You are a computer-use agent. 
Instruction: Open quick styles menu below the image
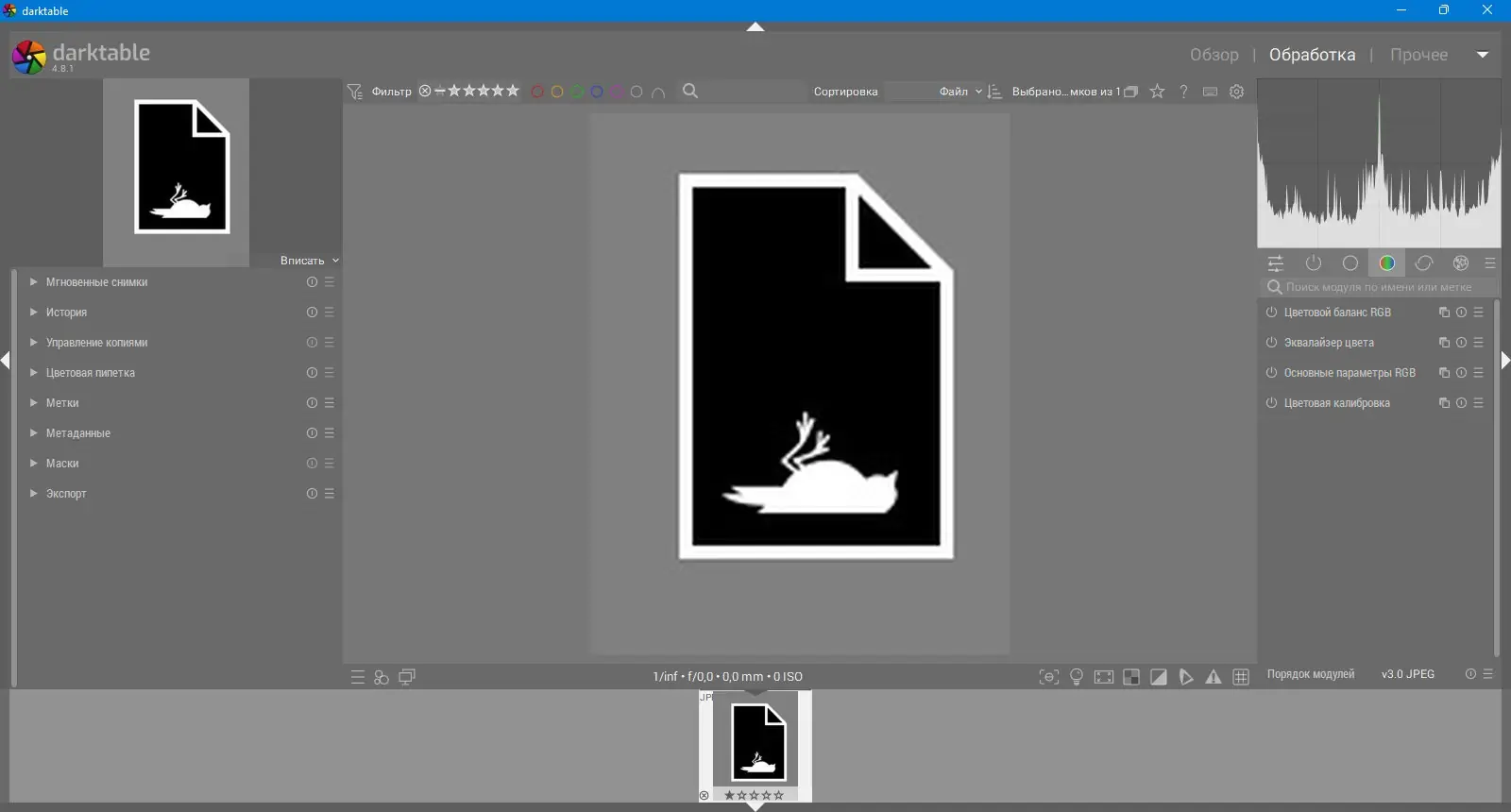tap(382, 678)
